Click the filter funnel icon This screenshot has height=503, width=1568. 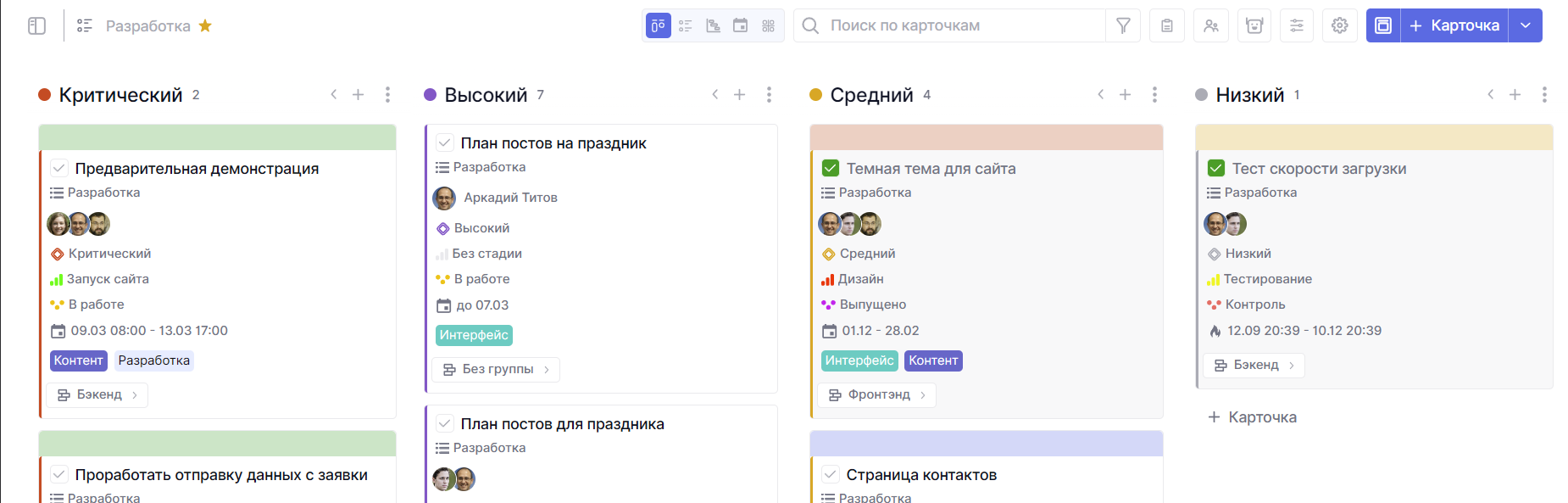click(x=1123, y=25)
